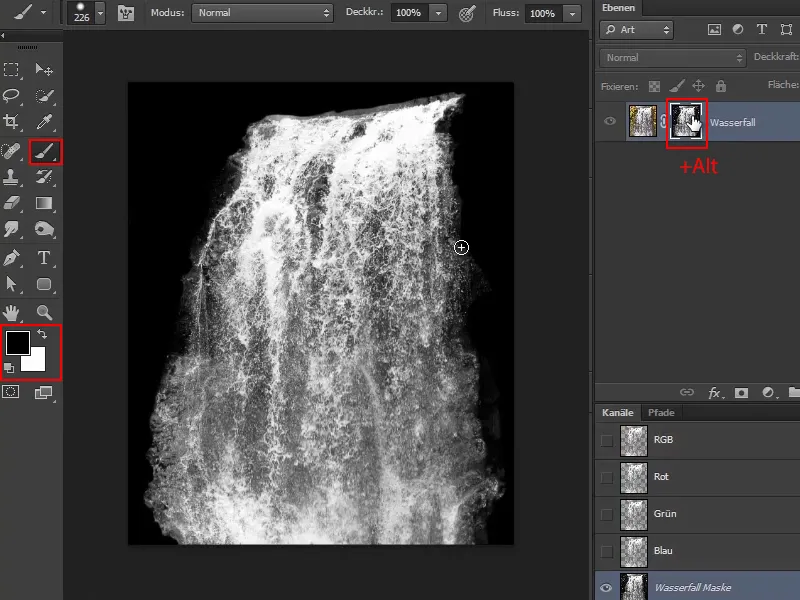Filter layers by pixel layers
Viewport: 800px width, 600px height.
pyautogui.click(x=714, y=30)
